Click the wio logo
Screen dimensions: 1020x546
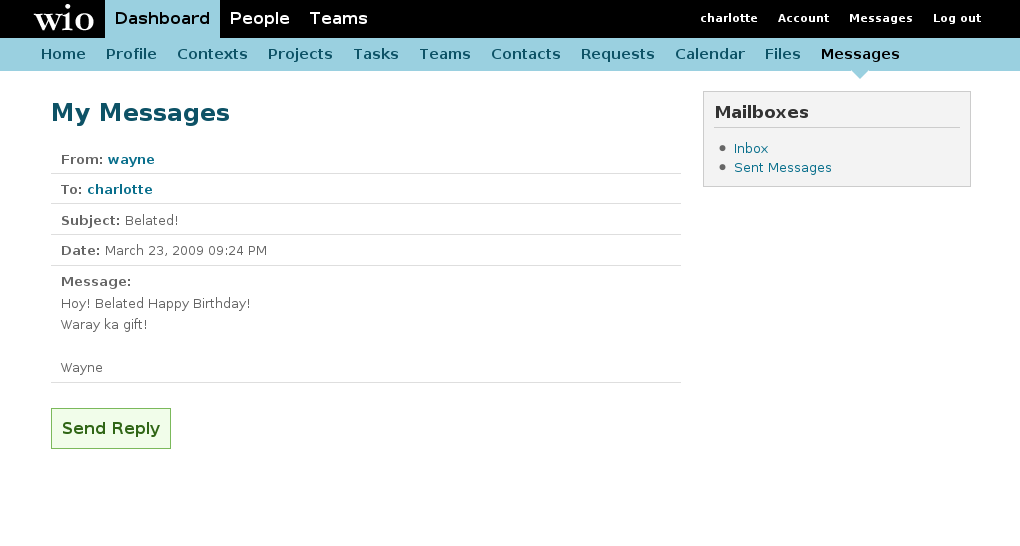(64, 19)
